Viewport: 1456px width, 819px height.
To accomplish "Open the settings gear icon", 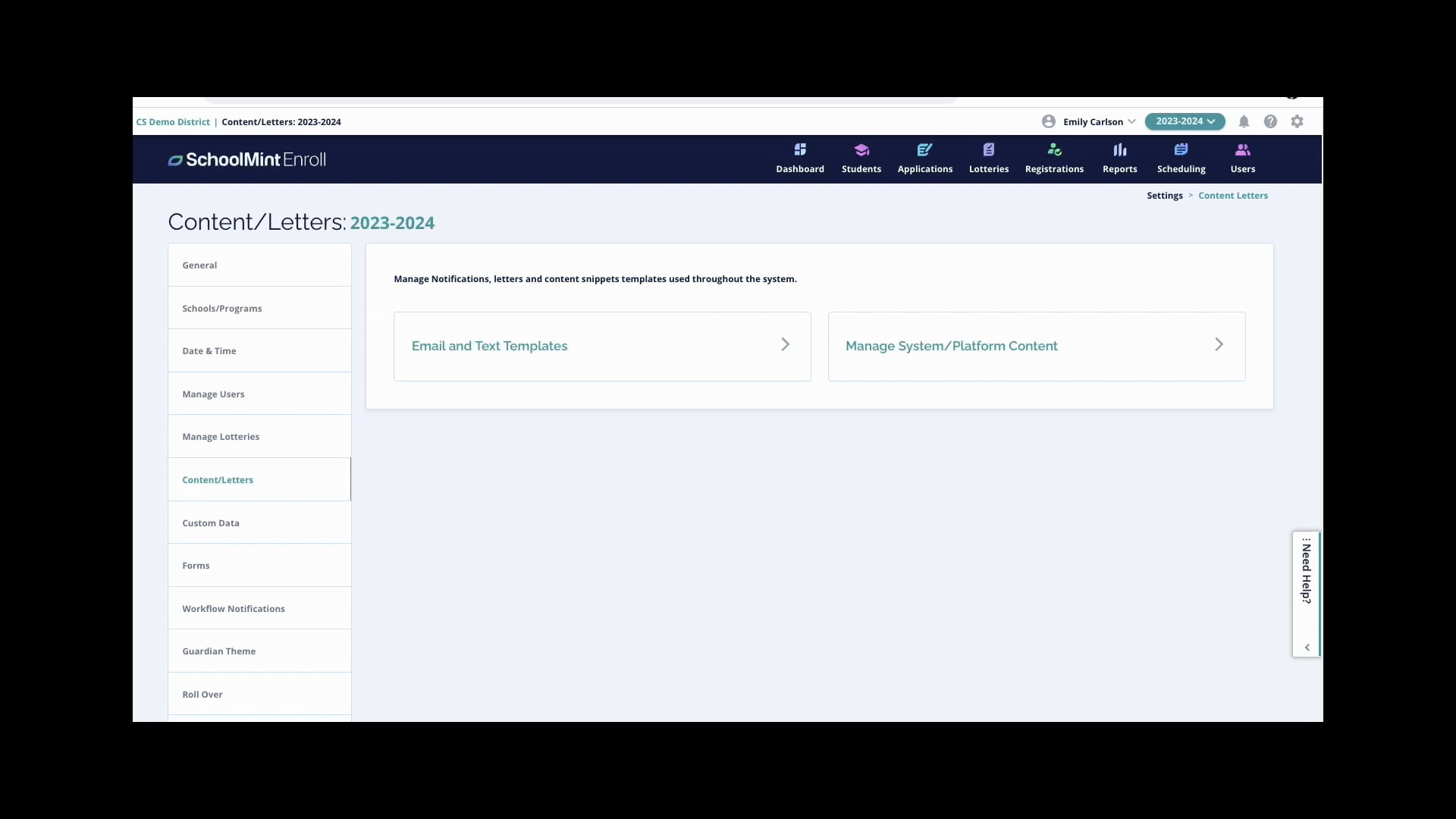I will pyautogui.click(x=1298, y=121).
